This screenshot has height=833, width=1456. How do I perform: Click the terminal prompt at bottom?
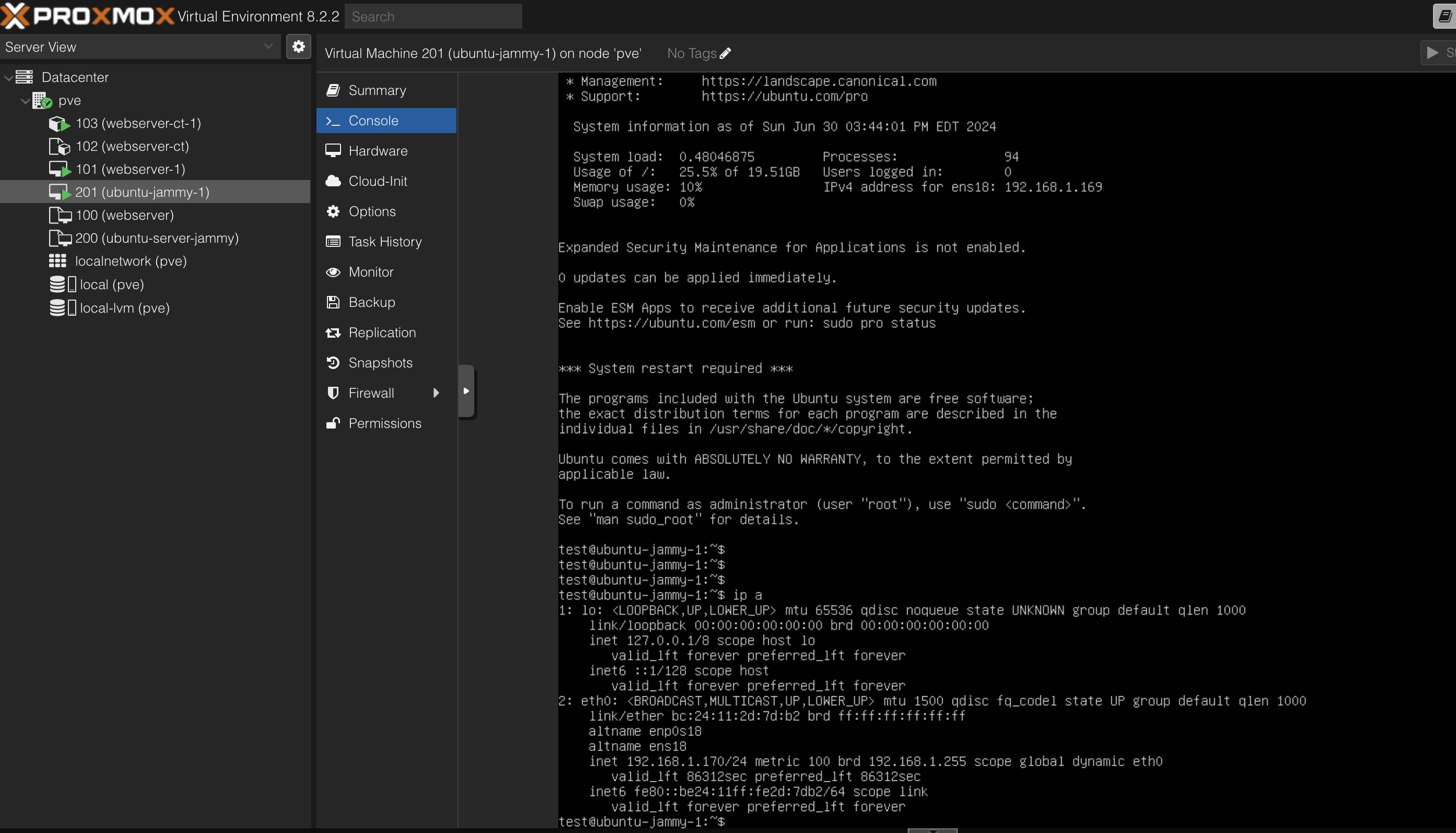642,822
